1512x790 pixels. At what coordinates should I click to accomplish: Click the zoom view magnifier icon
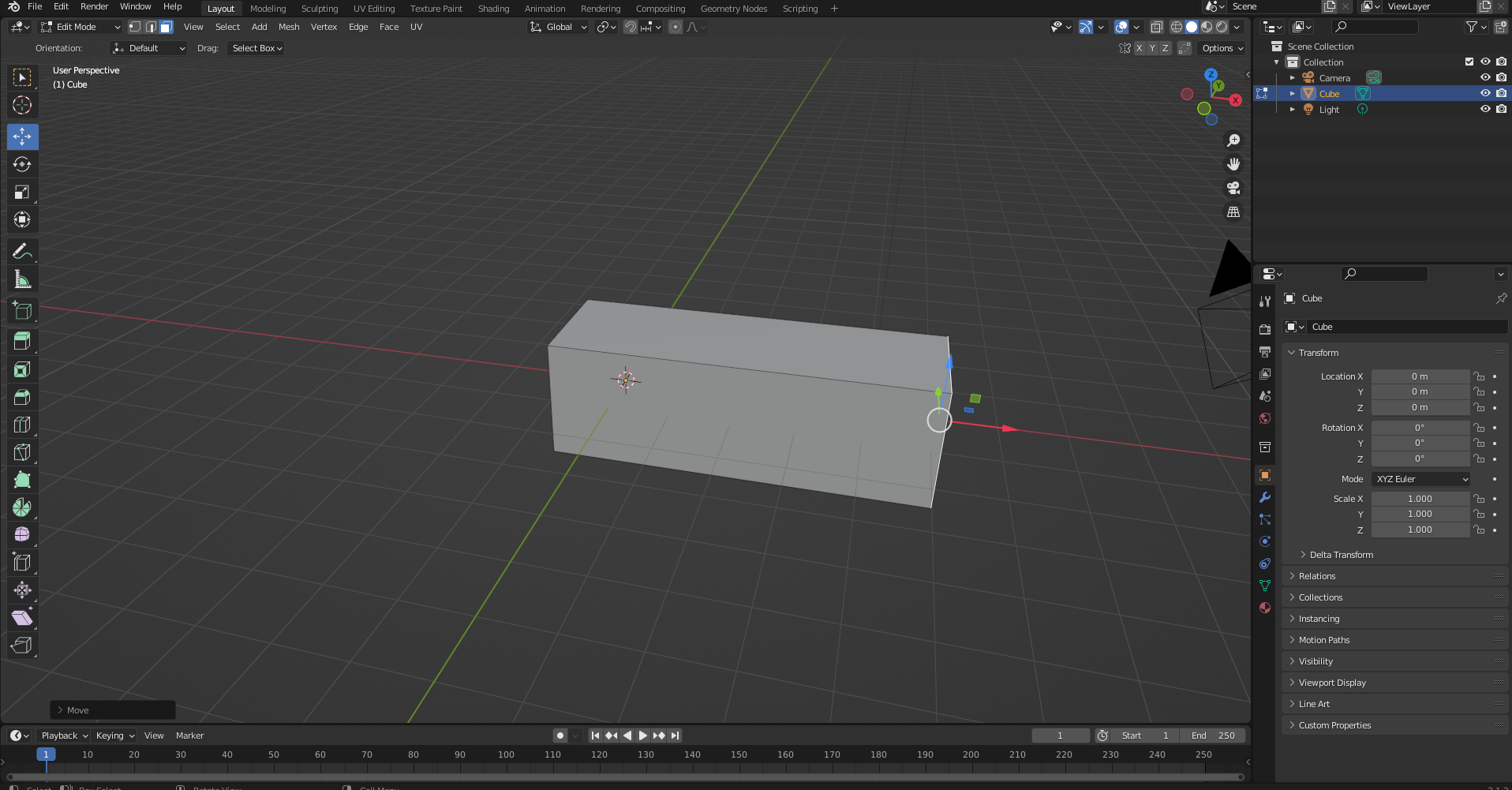tap(1233, 140)
